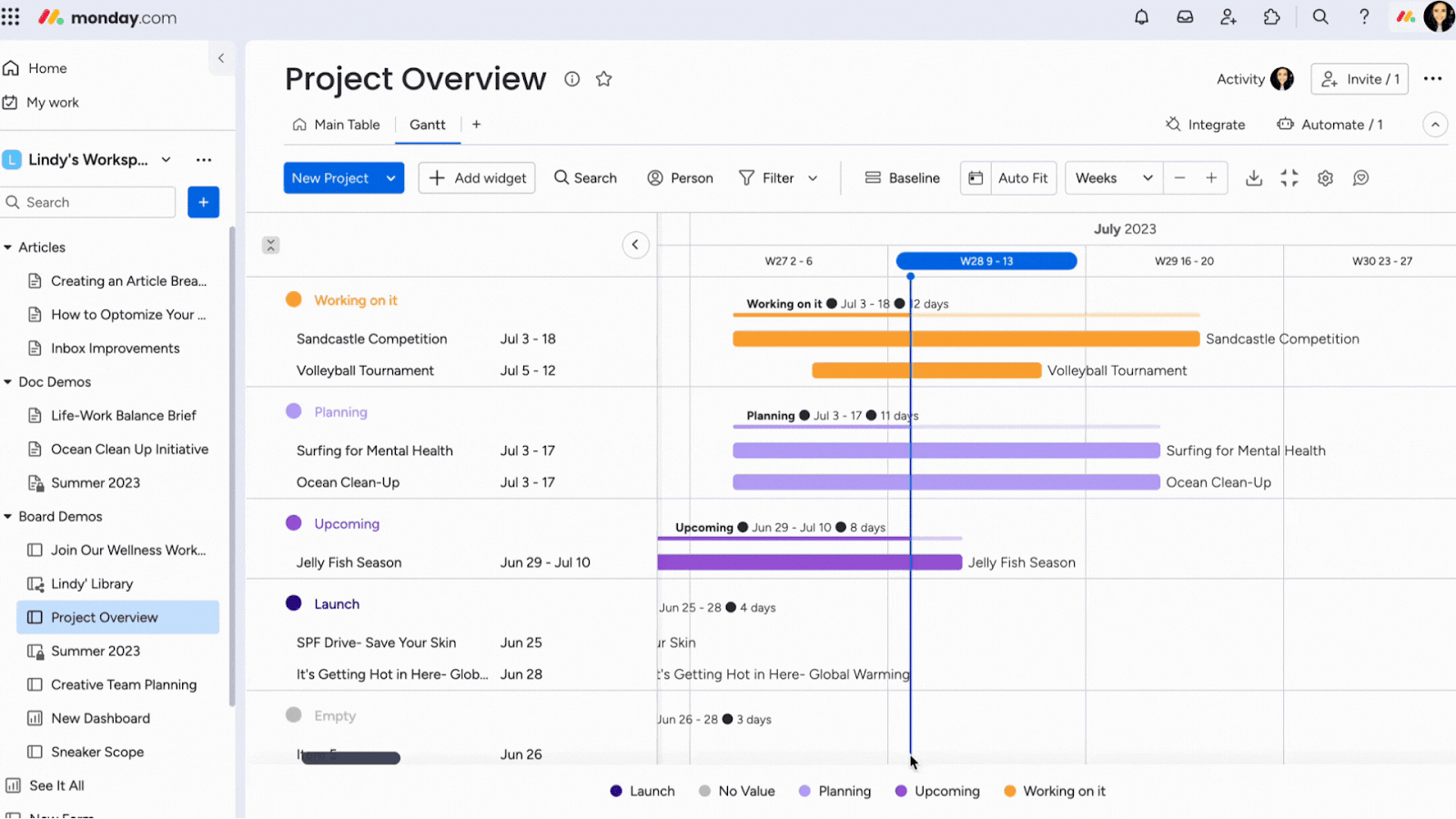1456x819 pixels.
Task: Click the Invite / 1 button
Action: 1359,79
